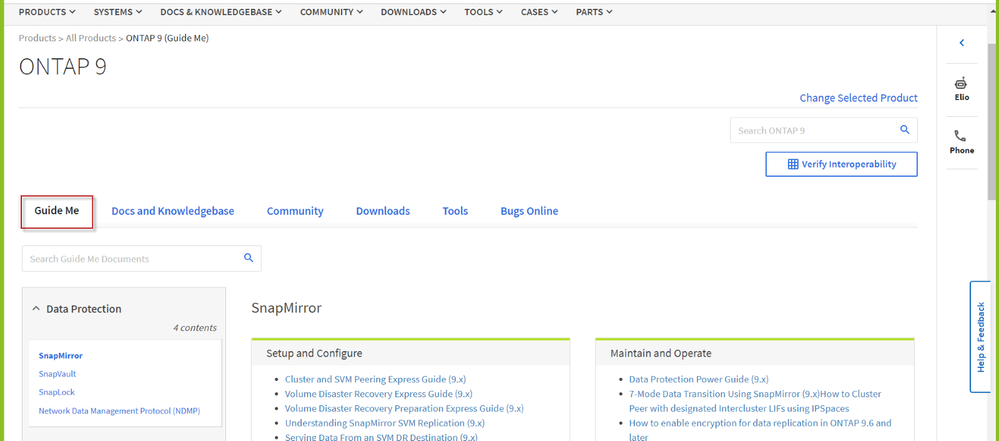Switch to Docs and Knowledgebase tab
Viewport: 999px width, 441px height.
(x=173, y=211)
